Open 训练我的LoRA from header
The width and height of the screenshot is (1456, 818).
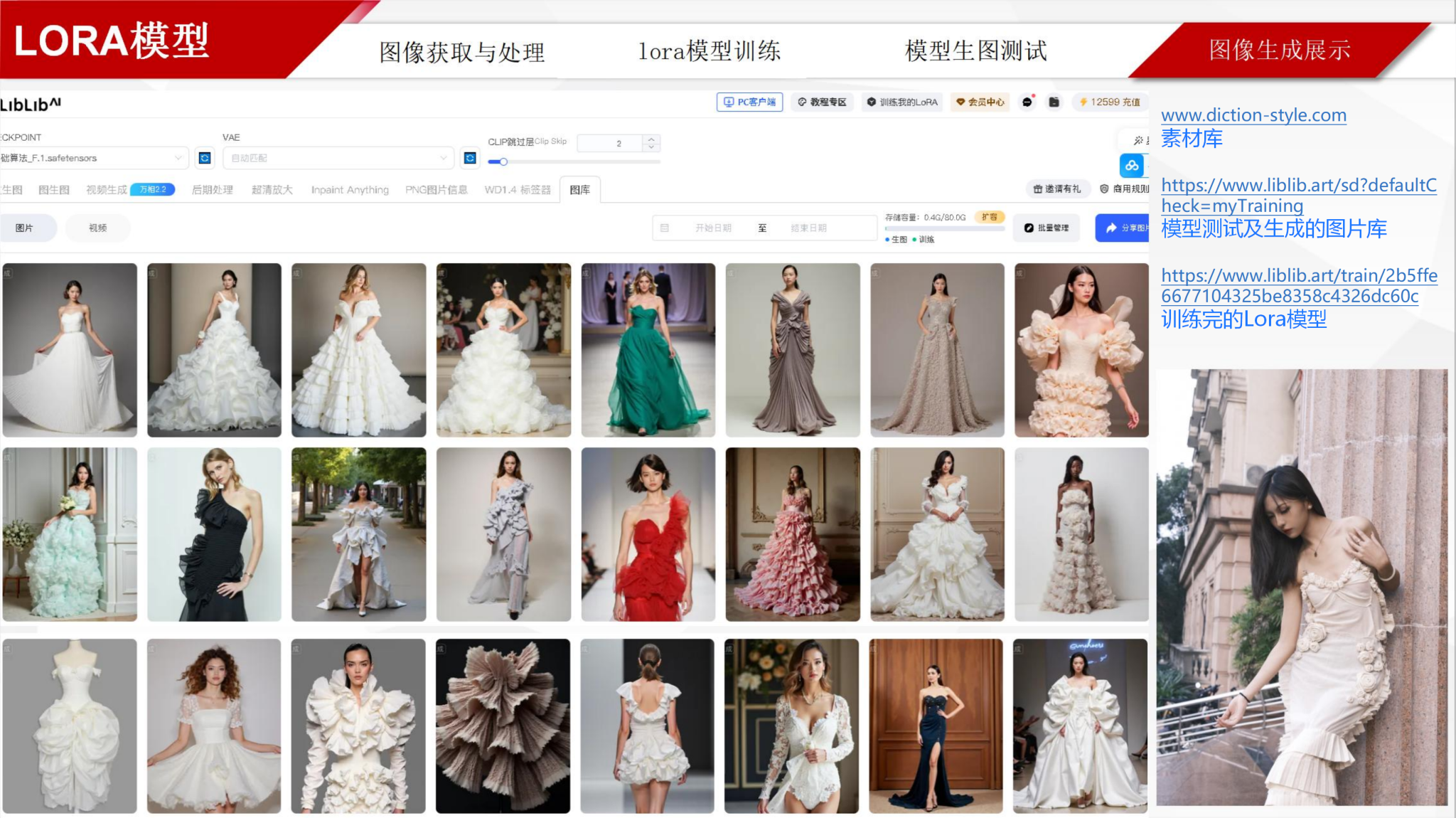pyautogui.click(x=902, y=102)
